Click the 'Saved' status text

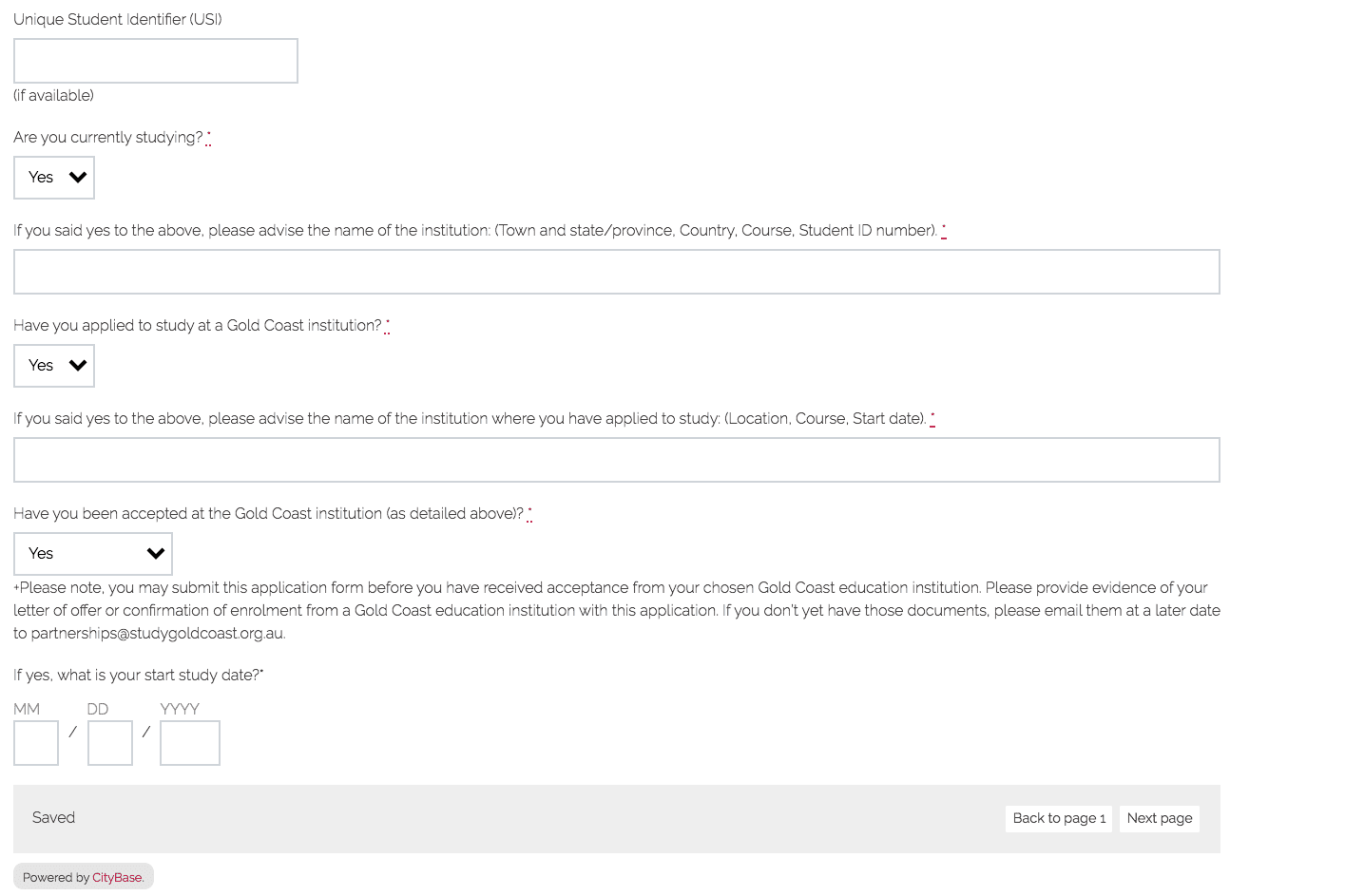click(x=53, y=818)
